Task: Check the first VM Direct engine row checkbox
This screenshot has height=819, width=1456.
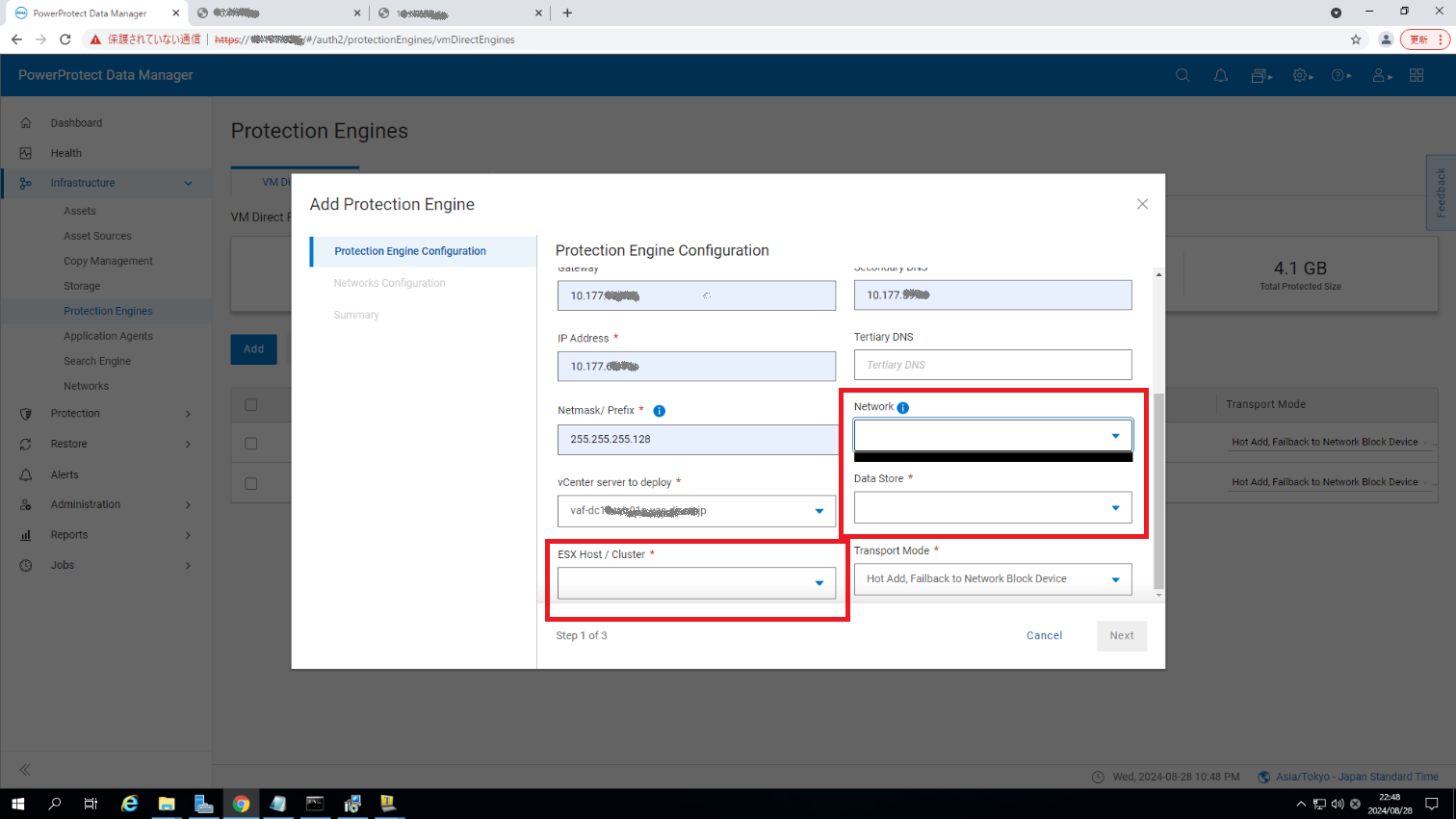Action: [x=252, y=443]
